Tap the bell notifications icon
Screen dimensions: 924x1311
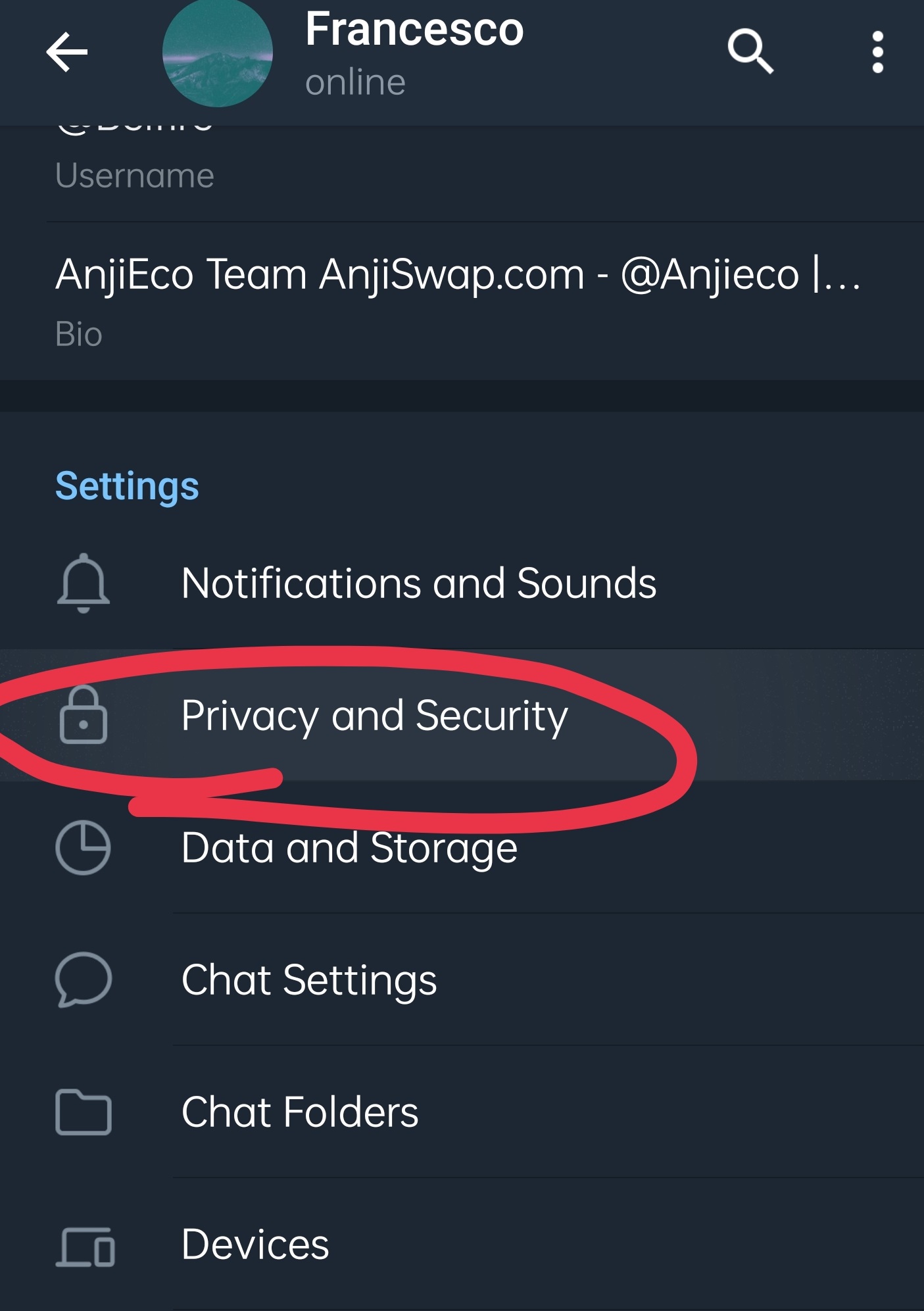pos(83,583)
